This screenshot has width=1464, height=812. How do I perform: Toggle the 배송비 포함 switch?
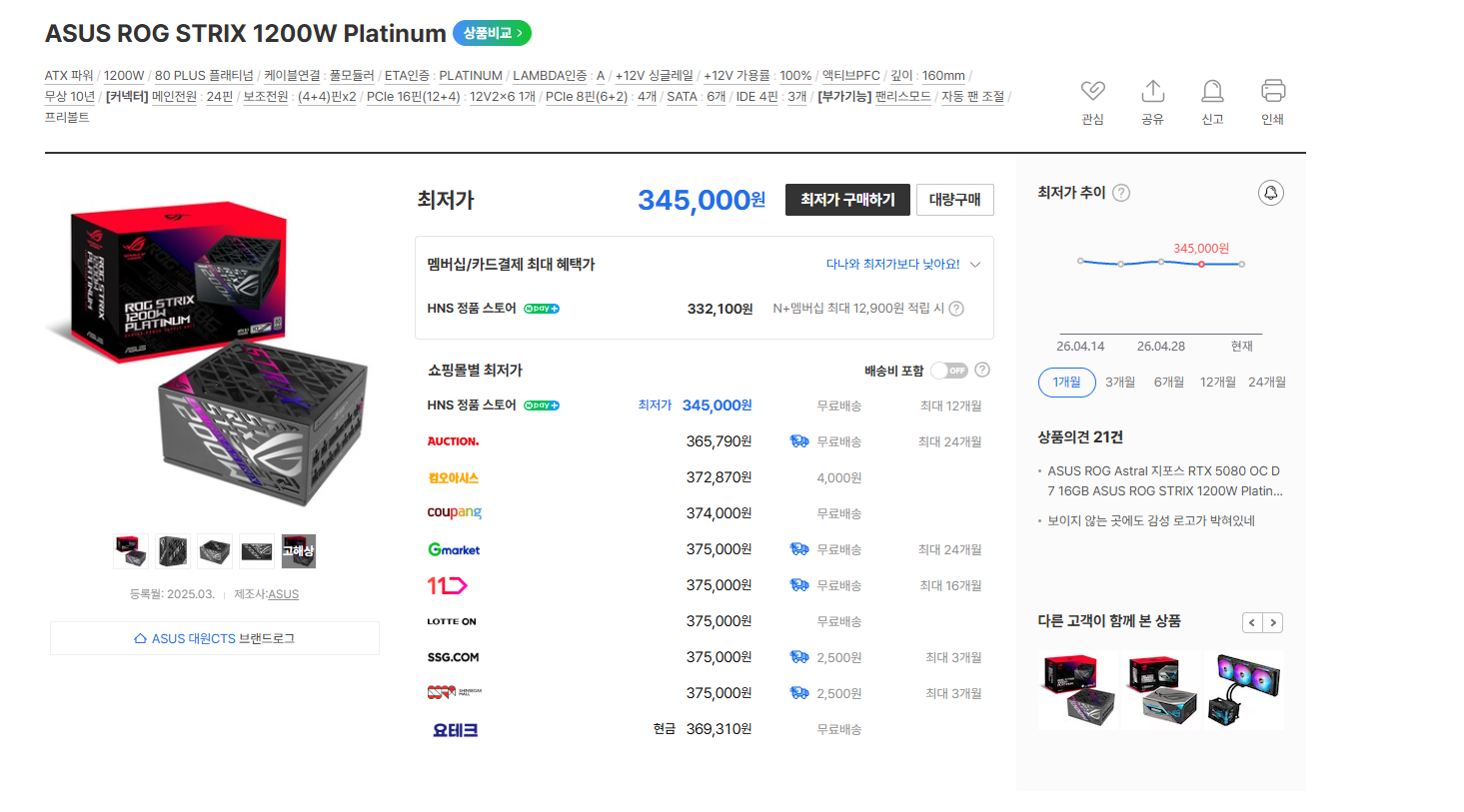pyautogui.click(x=949, y=371)
